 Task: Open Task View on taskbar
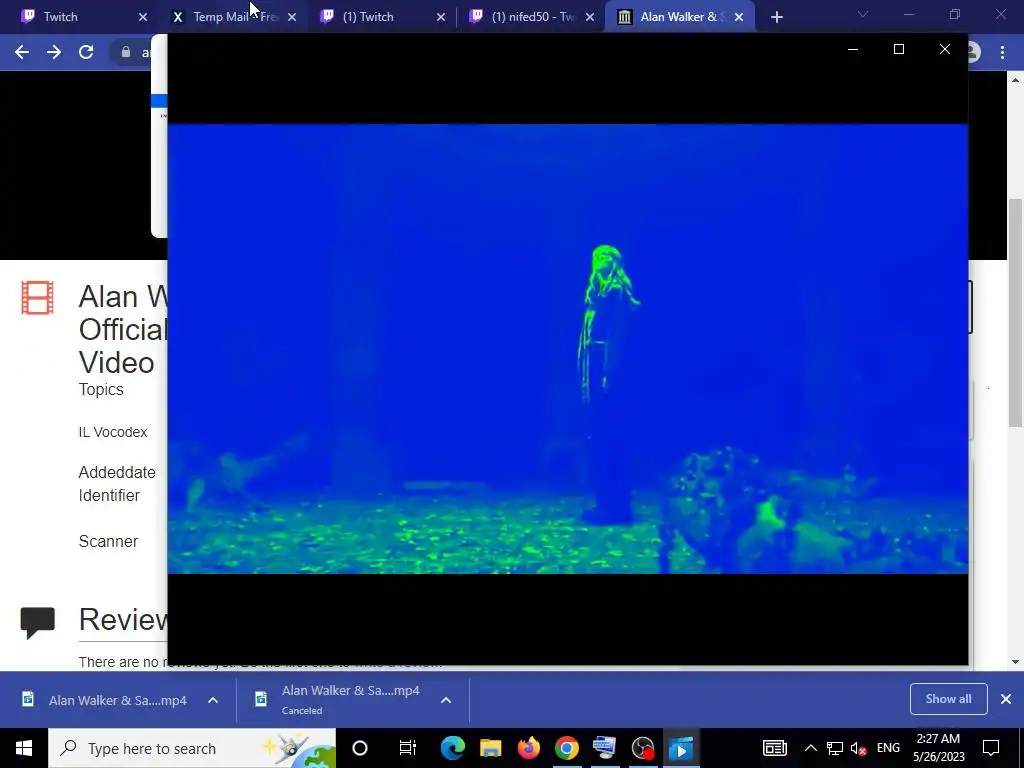point(408,748)
